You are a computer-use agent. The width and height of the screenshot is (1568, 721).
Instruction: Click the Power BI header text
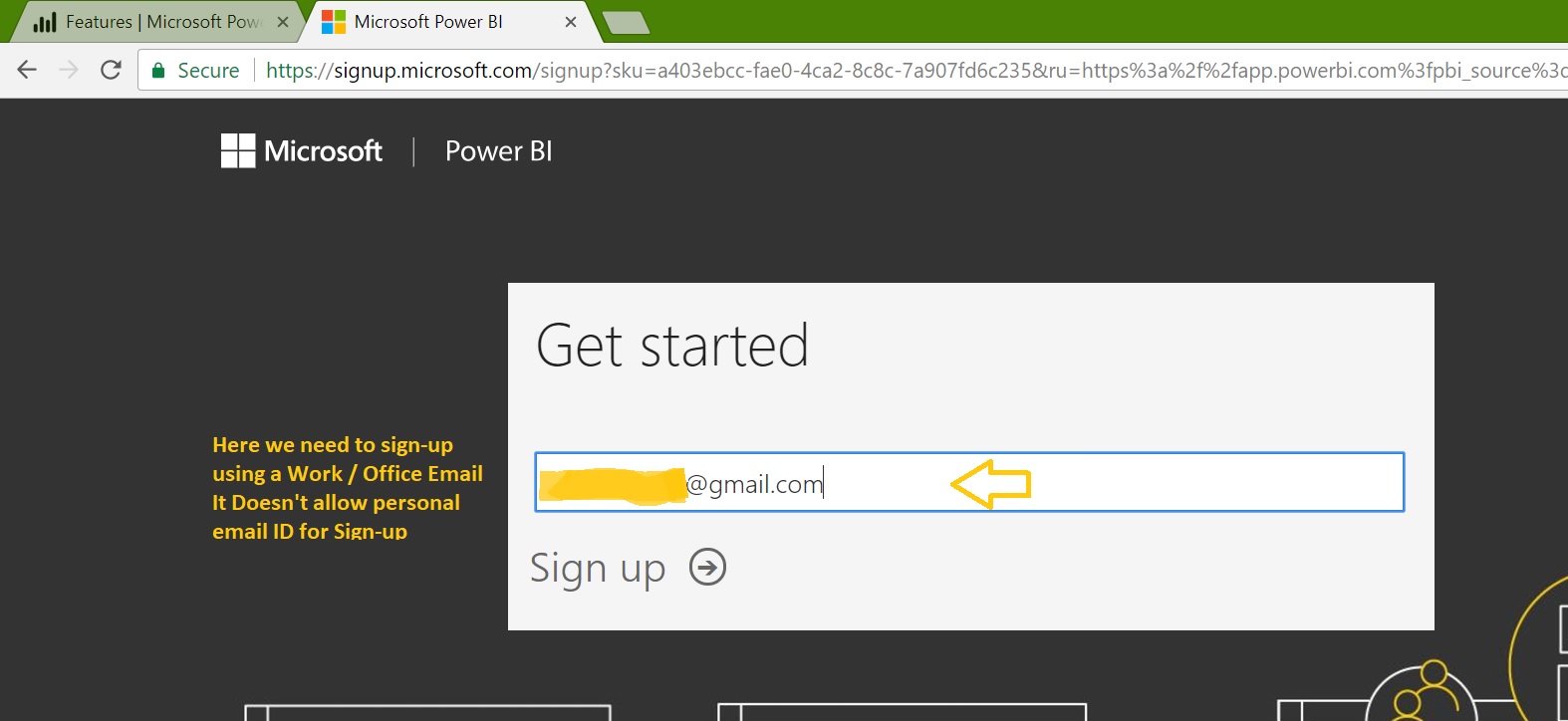(498, 151)
